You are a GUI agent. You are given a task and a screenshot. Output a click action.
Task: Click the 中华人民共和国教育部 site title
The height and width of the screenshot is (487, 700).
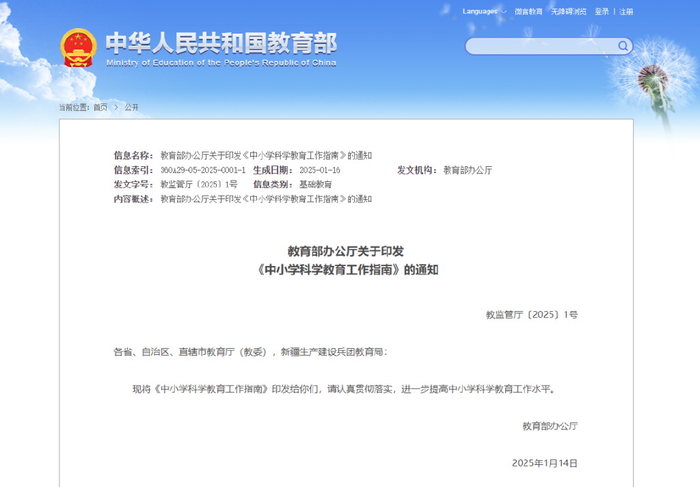pyautogui.click(x=221, y=43)
